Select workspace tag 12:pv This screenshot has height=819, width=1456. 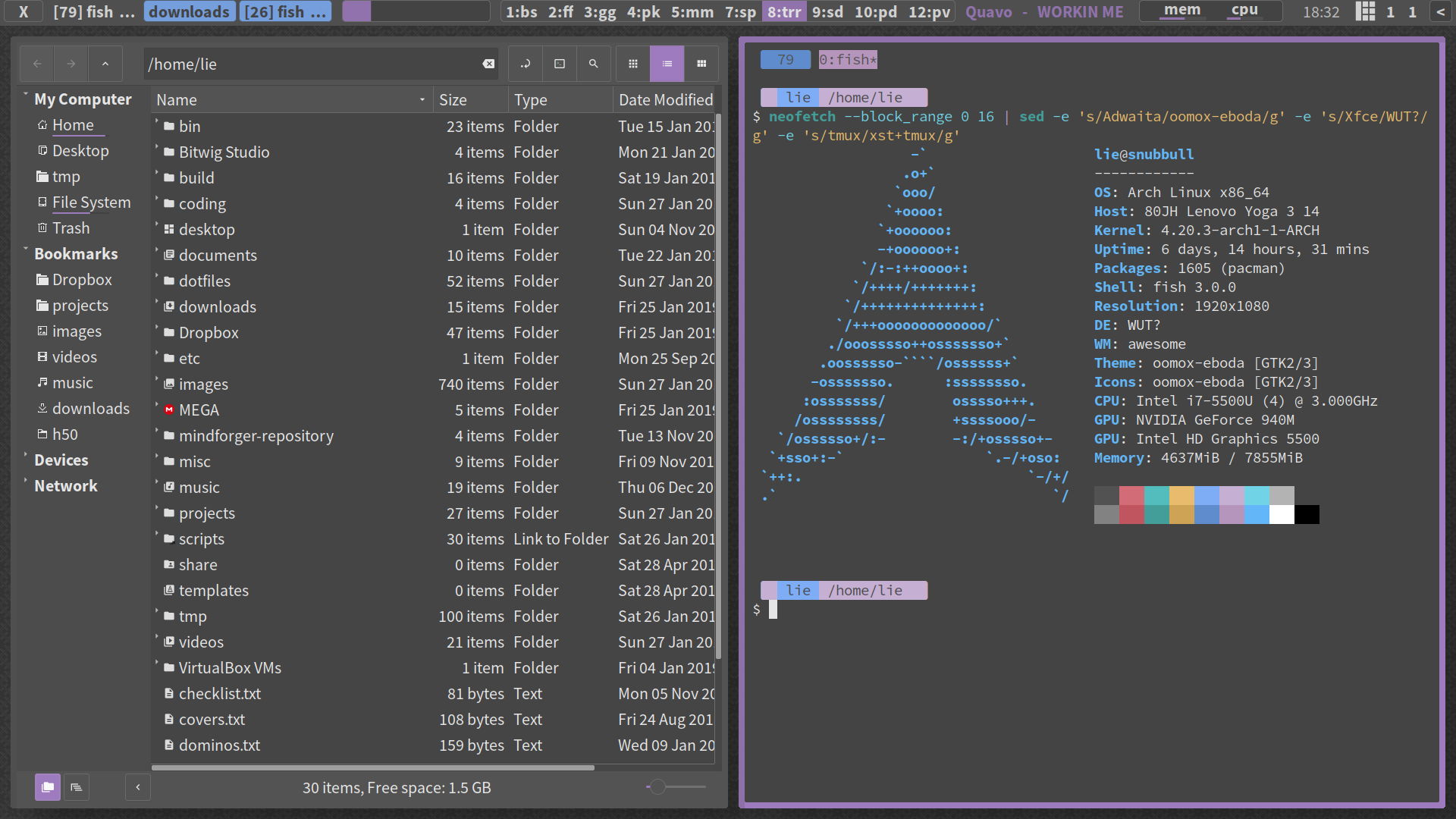(930, 11)
